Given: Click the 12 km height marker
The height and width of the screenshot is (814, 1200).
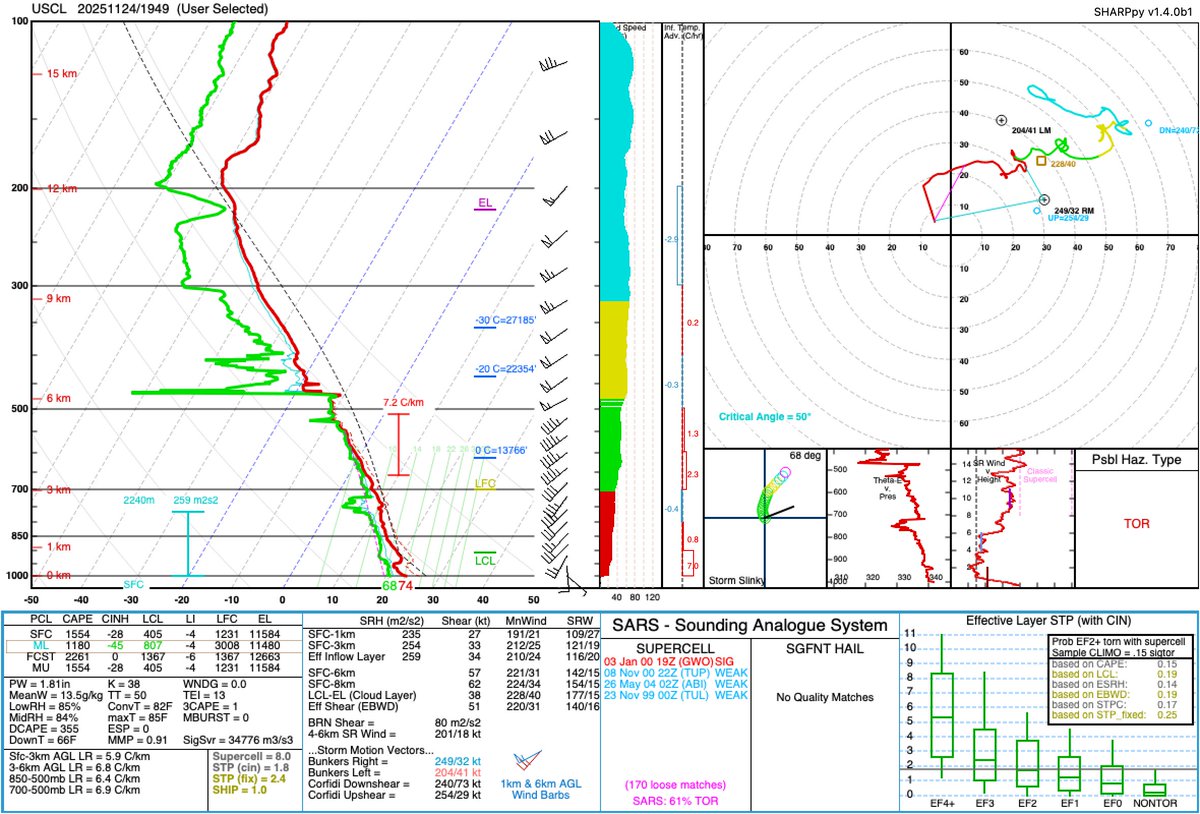Looking at the screenshot, I should point(61,189).
